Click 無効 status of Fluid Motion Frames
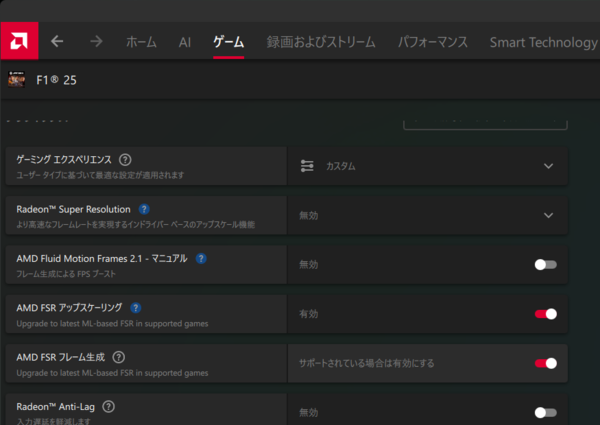This screenshot has height=425, width=600. pos(308,265)
